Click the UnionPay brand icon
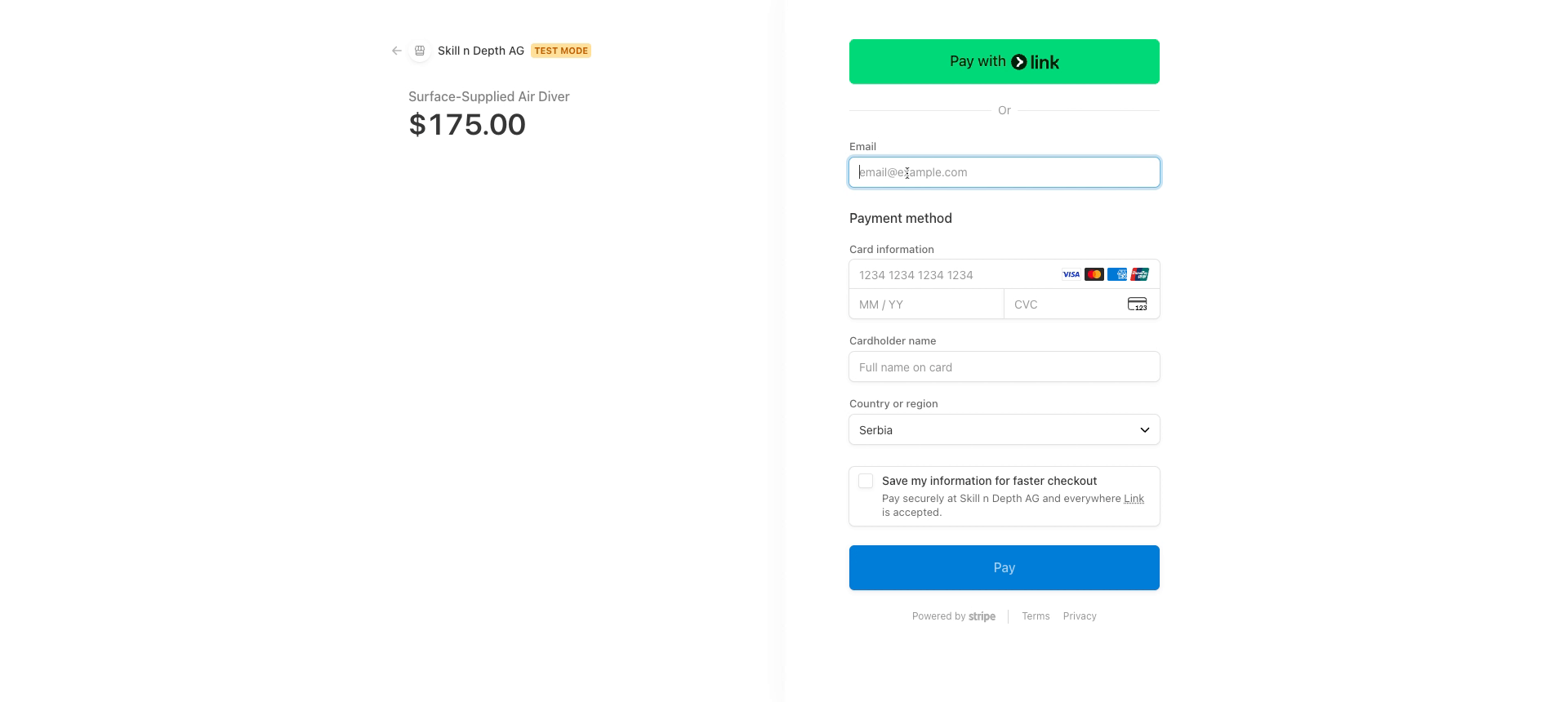 (1138, 274)
